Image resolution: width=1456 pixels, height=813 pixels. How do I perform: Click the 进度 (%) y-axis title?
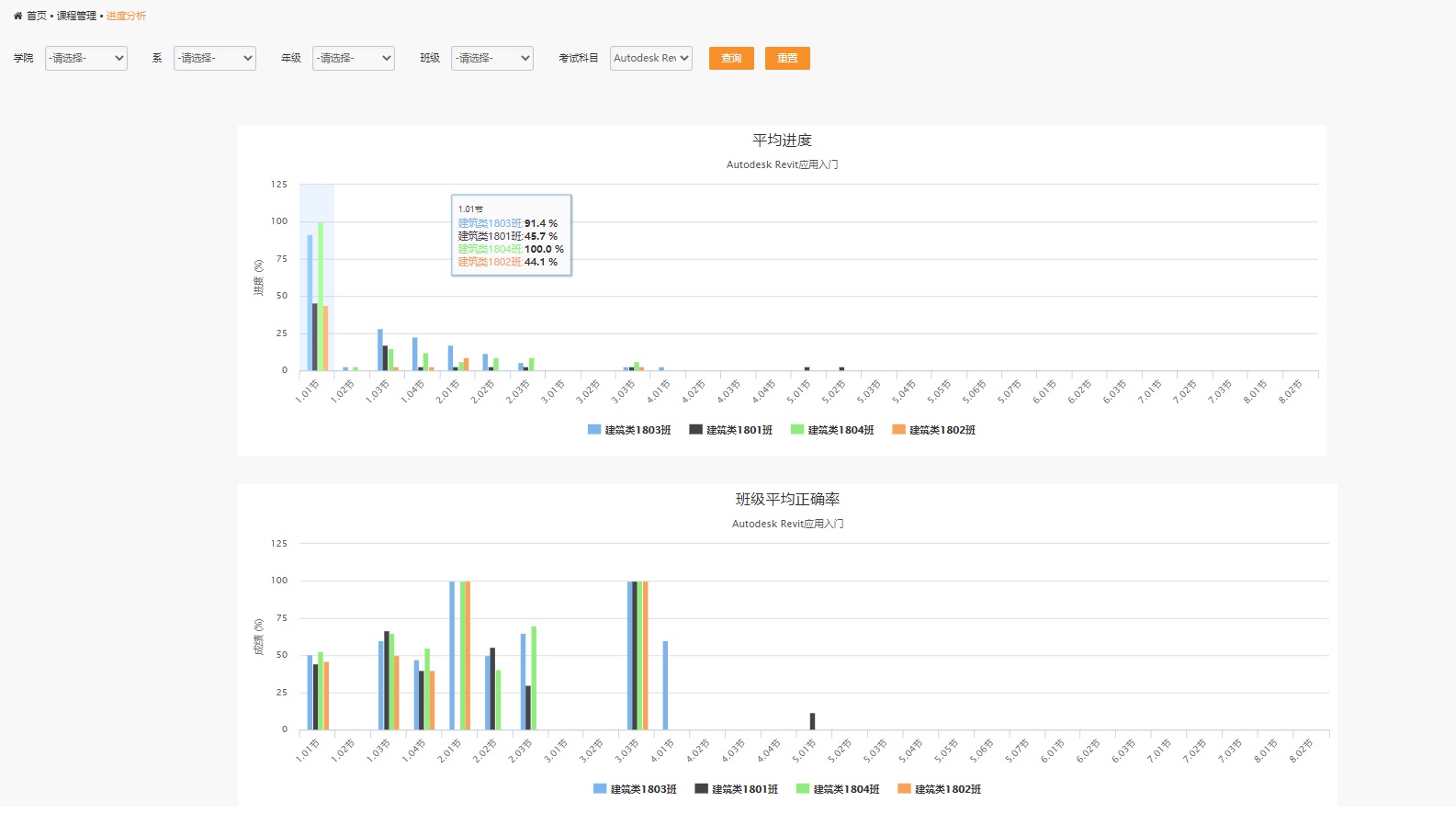point(258,277)
